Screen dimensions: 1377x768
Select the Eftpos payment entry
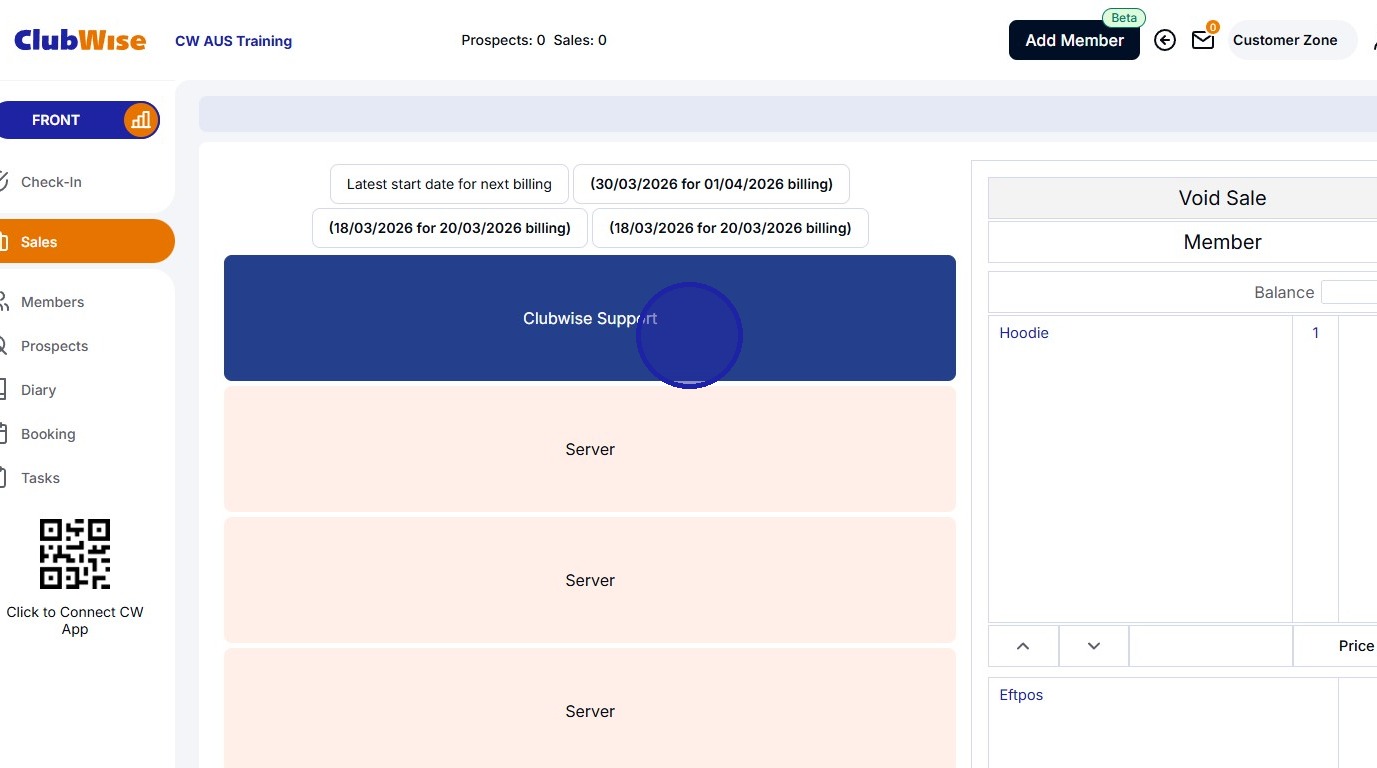[x=1021, y=695]
